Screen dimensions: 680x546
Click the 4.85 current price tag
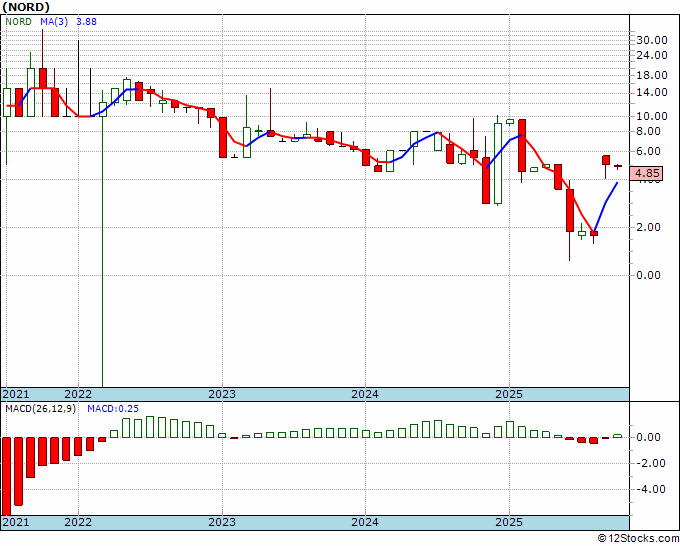point(647,173)
